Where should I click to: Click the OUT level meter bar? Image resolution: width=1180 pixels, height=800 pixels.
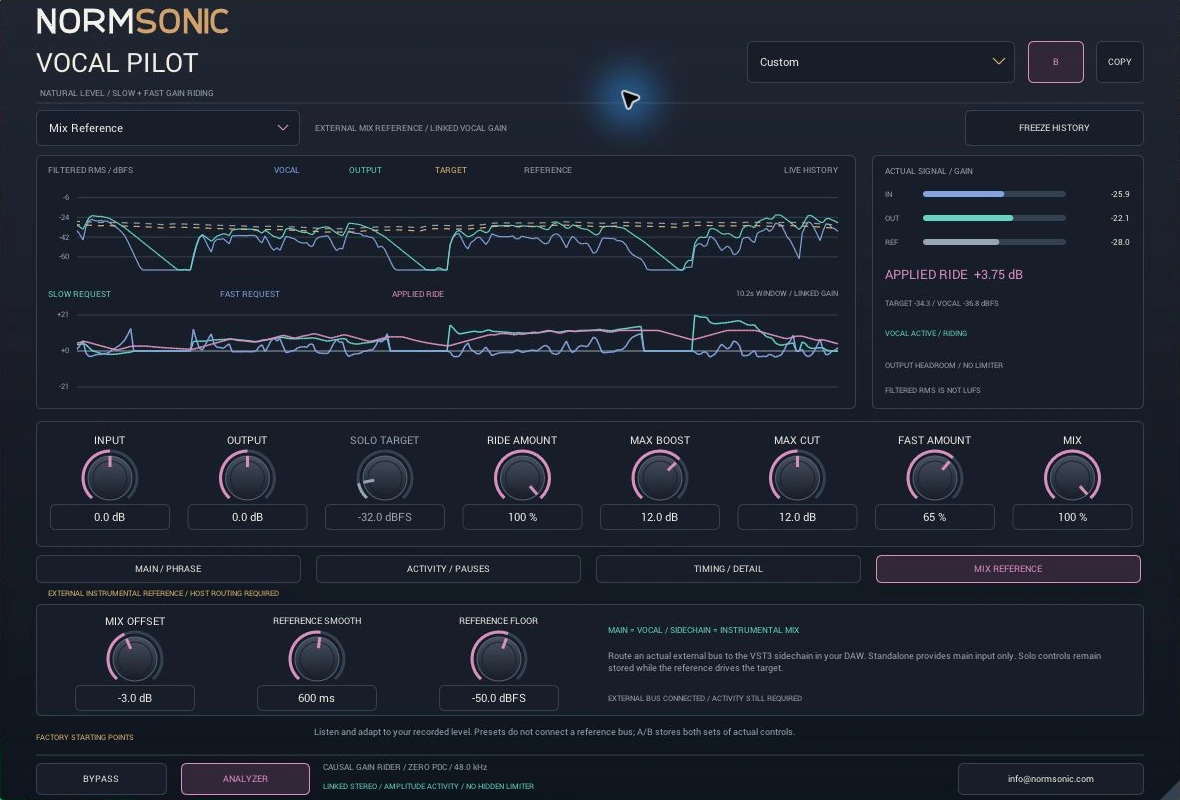pyautogui.click(x=994, y=218)
